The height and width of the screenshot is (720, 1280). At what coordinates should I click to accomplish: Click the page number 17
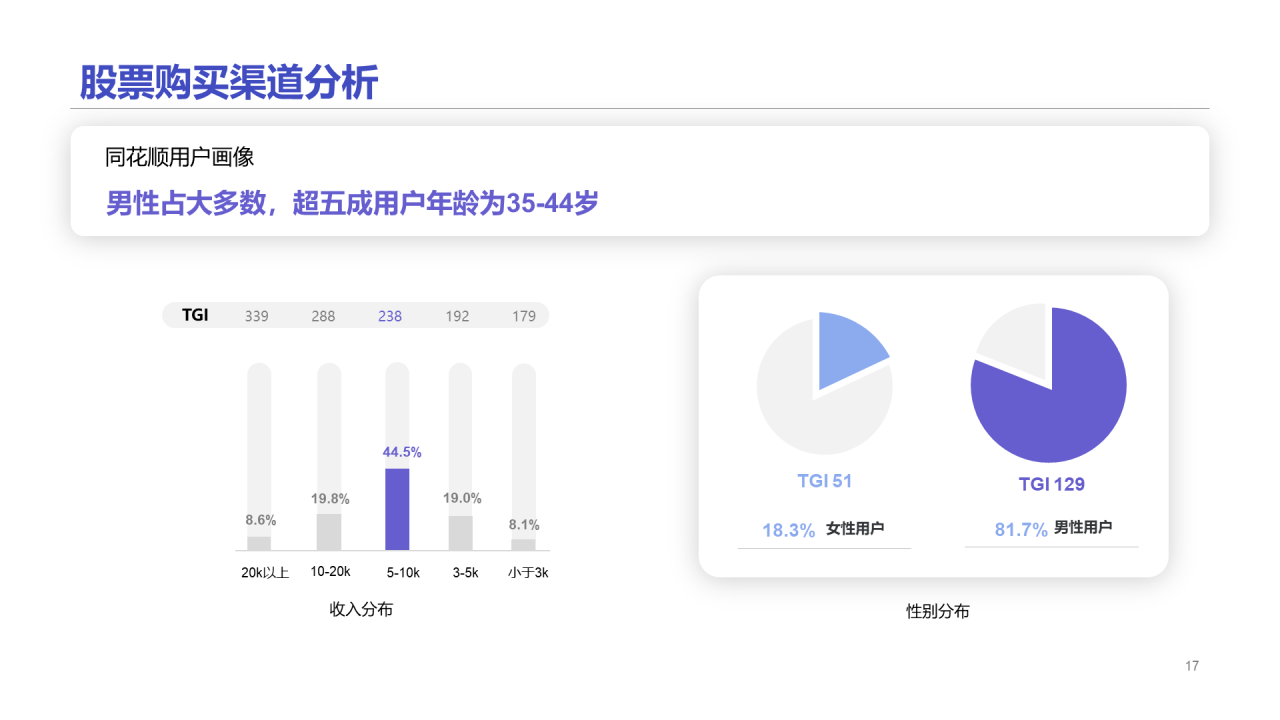click(x=1191, y=666)
